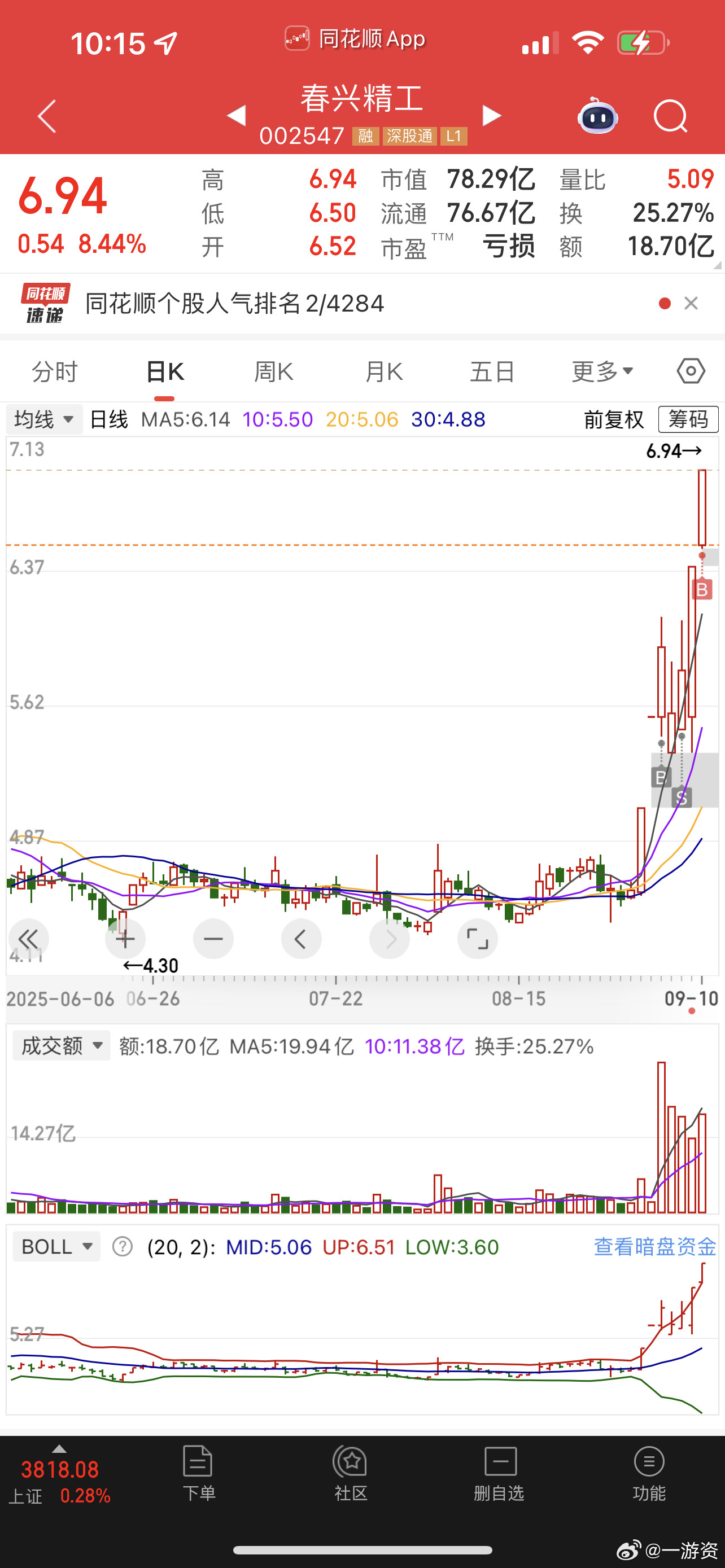Tap the S sell marker on chart
This screenshot has width=725, height=1568.
pos(682,798)
